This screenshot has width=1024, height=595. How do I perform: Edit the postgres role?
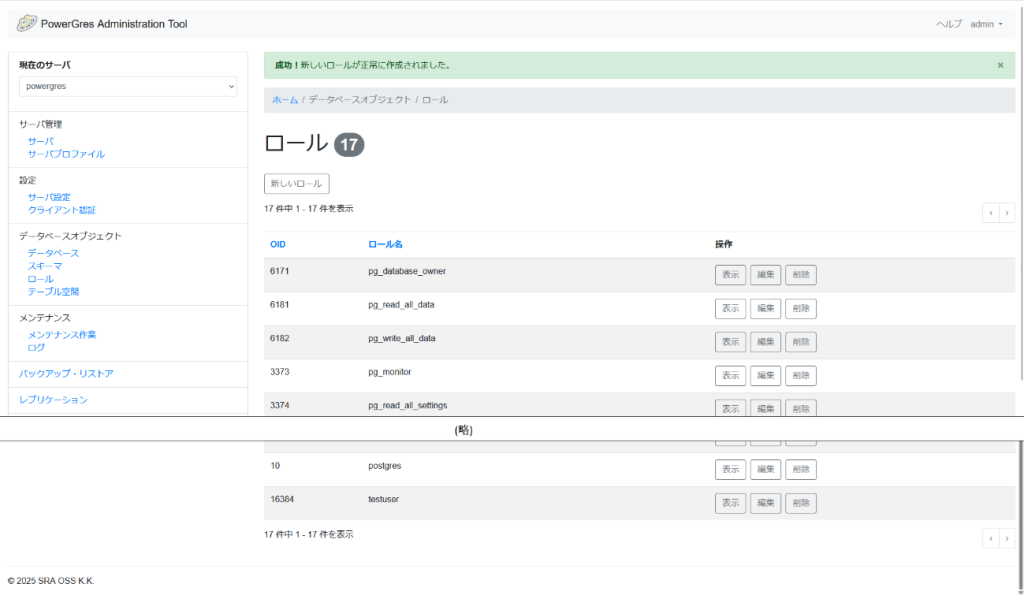click(765, 470)
